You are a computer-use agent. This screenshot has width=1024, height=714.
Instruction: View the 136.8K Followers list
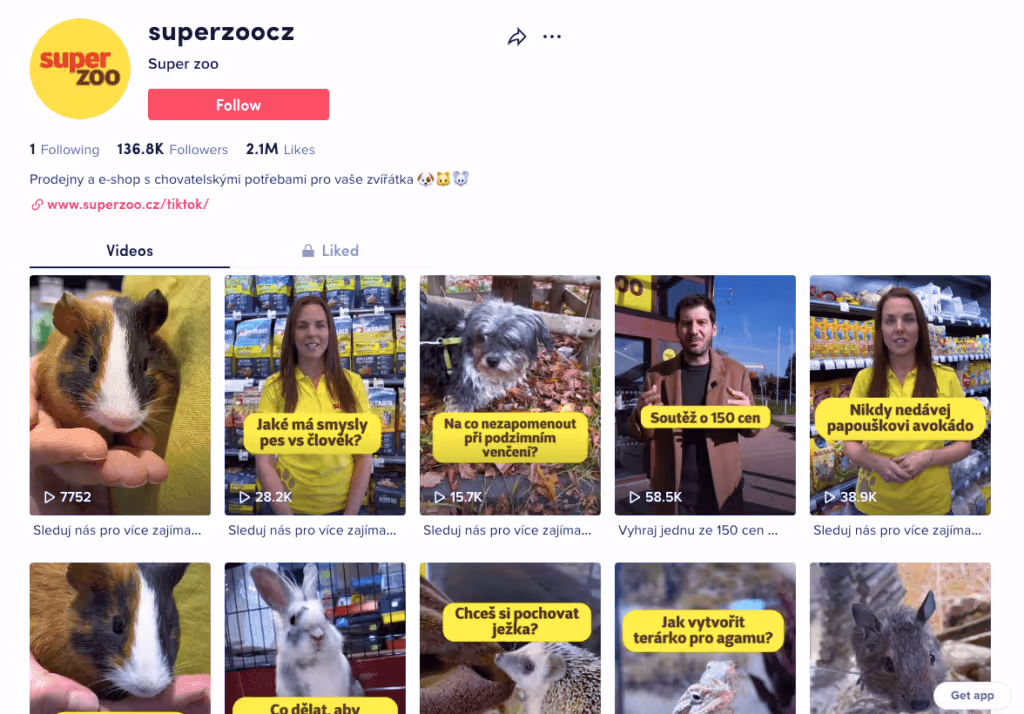coord(172,150)
